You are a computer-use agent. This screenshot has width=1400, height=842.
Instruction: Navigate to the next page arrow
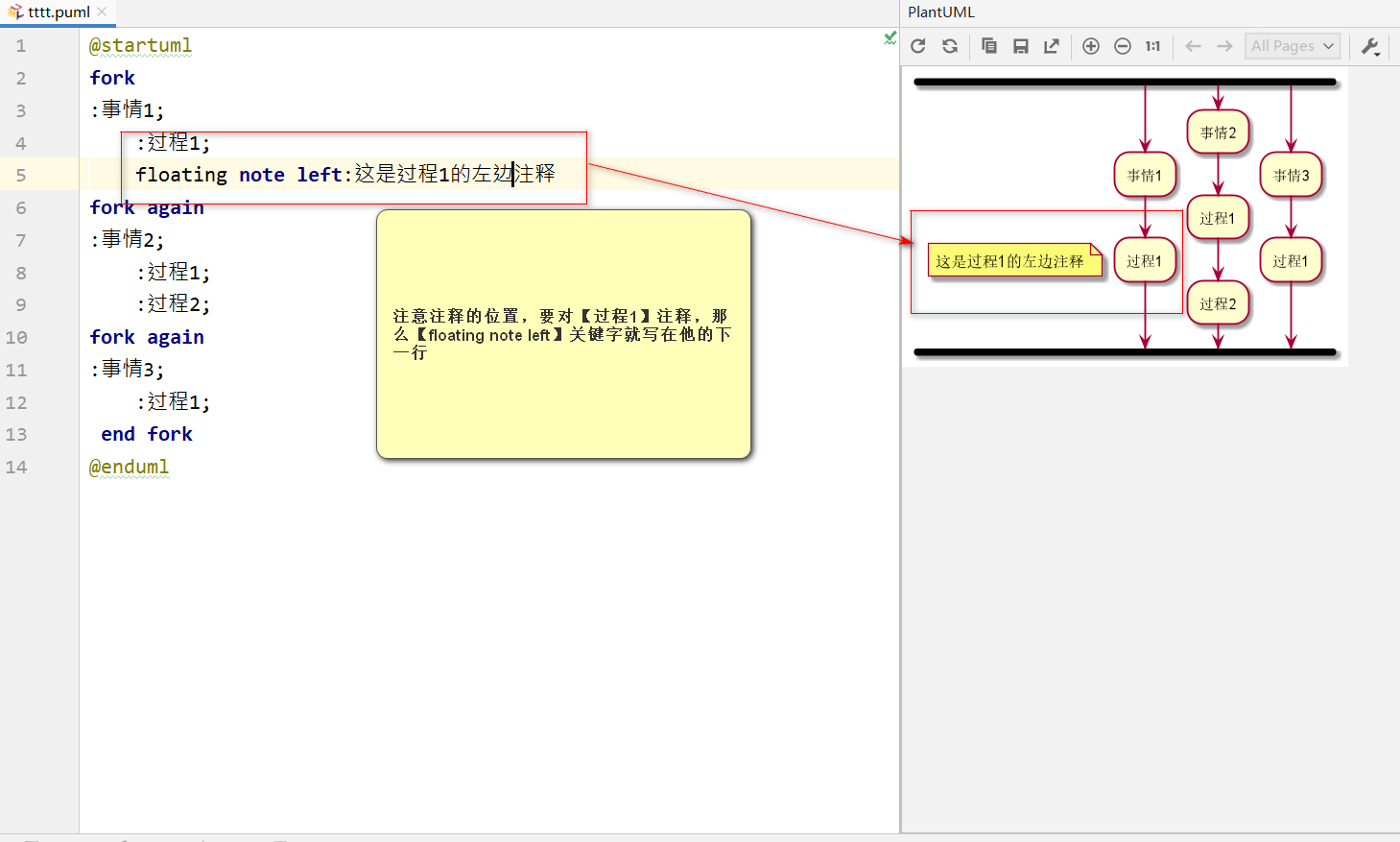point(1223,45)
